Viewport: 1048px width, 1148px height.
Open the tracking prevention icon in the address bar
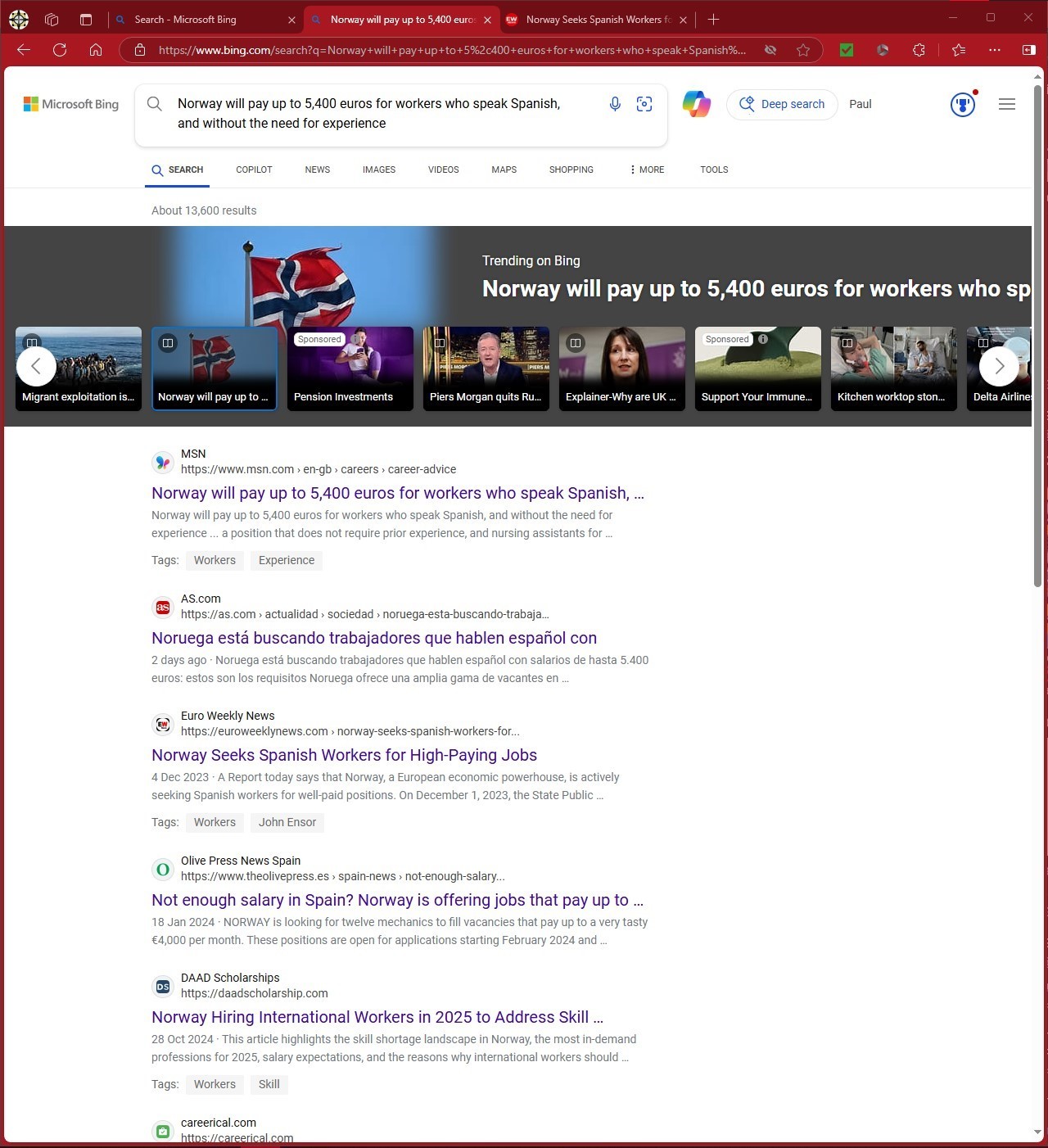(770, 50)
